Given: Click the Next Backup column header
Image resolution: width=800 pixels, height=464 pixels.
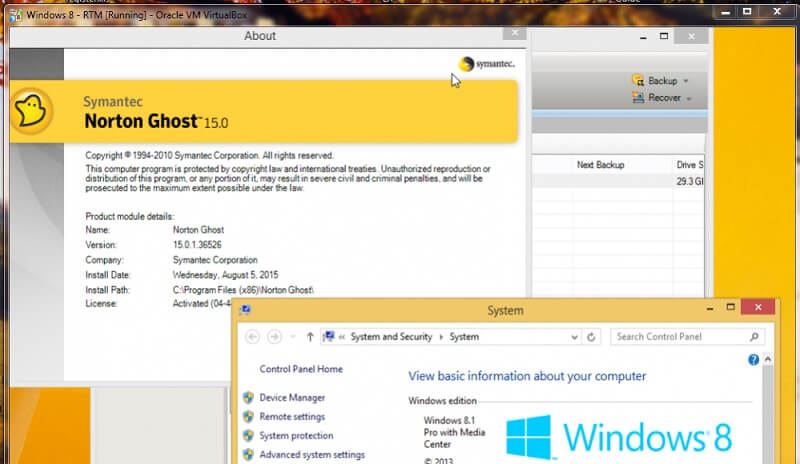Looking at the screenshot, I should pos(601,165).
